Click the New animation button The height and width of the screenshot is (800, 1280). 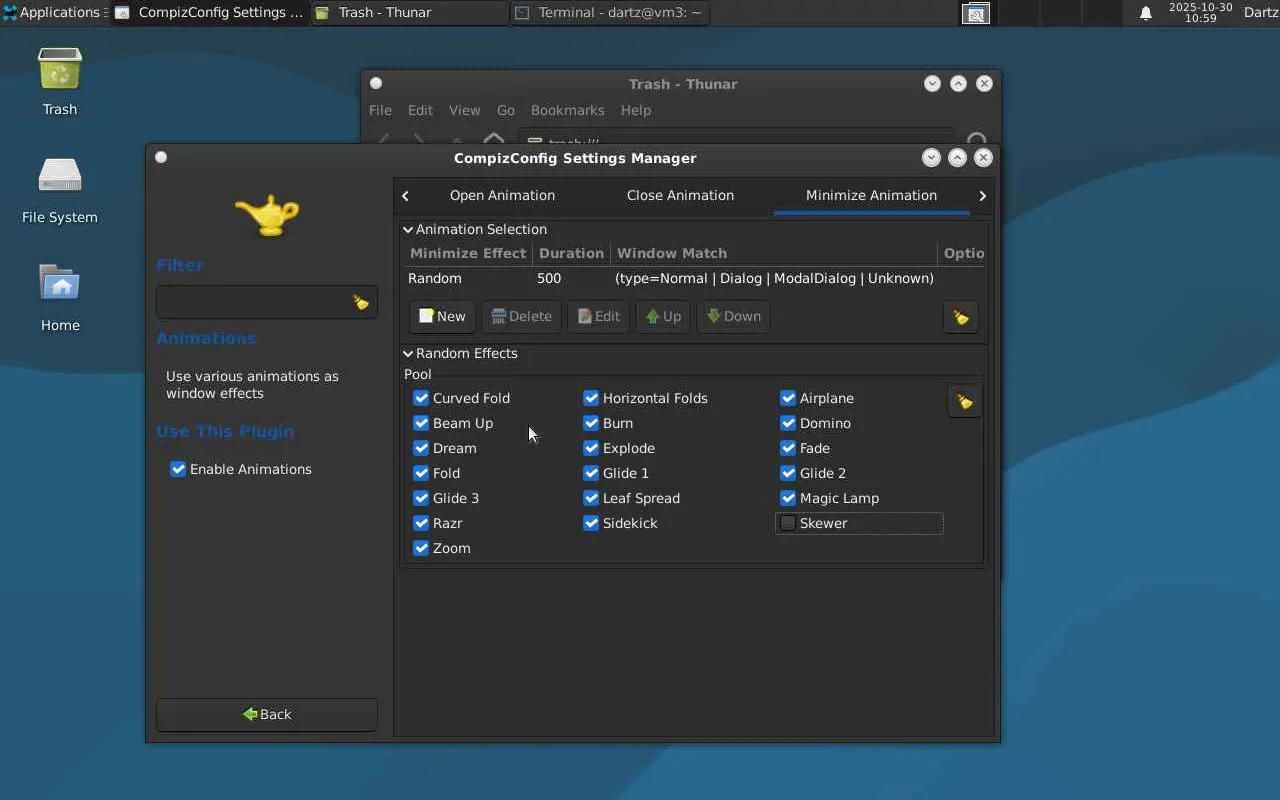(x=442, y=316)
